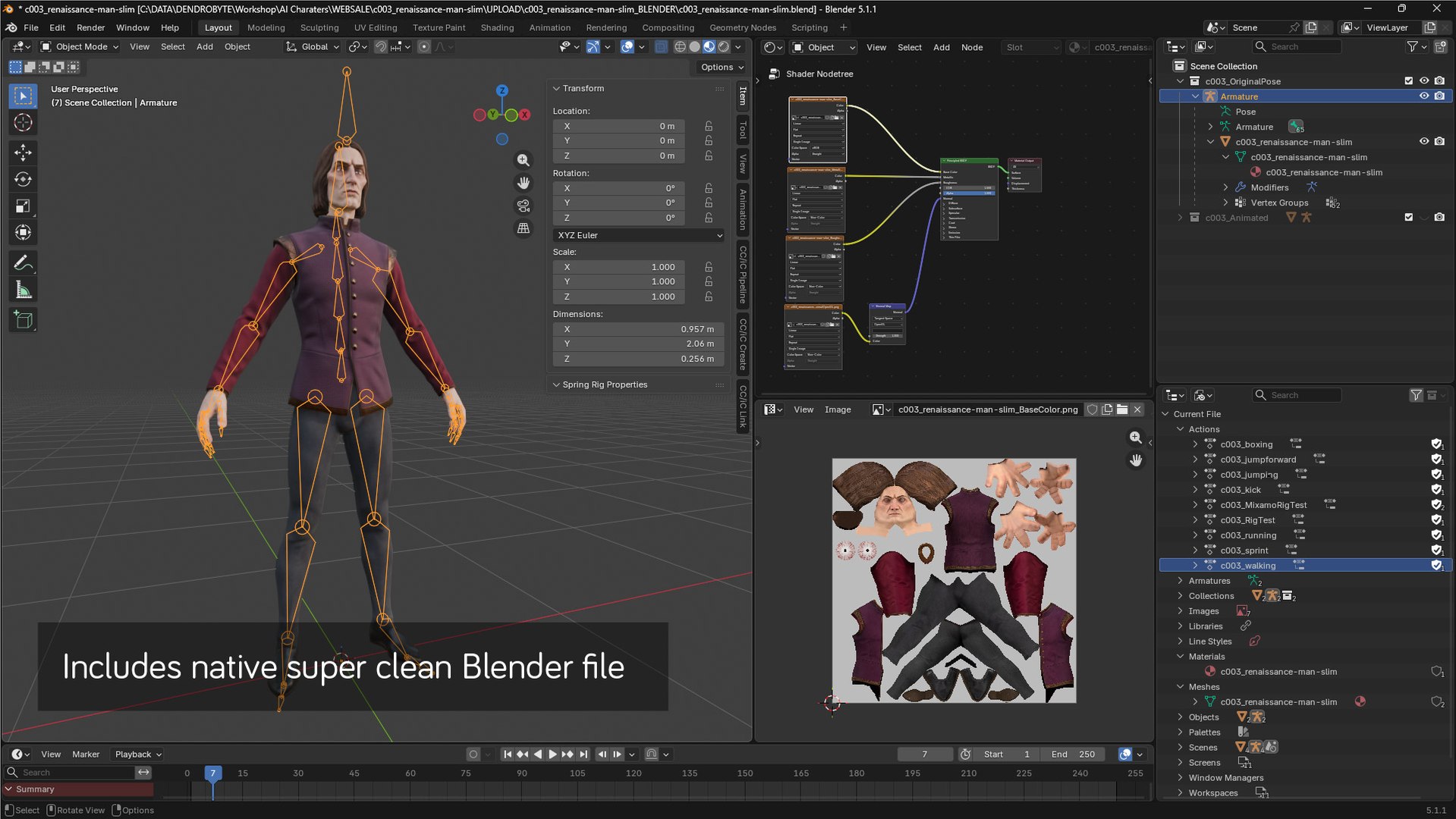The width and height of the screenshot is (1456, 819).
Task: Switch perspective/orthographic grid icon
Action: [524, 228]
